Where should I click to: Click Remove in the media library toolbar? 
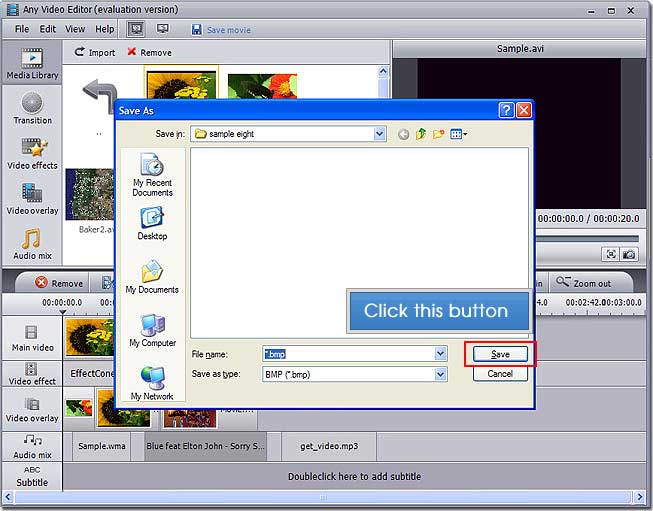[x=150, y=52]
